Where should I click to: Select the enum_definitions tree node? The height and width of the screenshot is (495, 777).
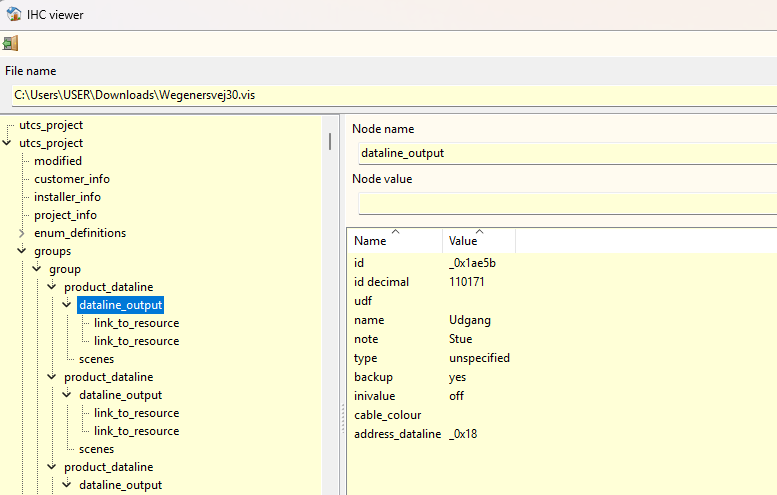[80, 233]
